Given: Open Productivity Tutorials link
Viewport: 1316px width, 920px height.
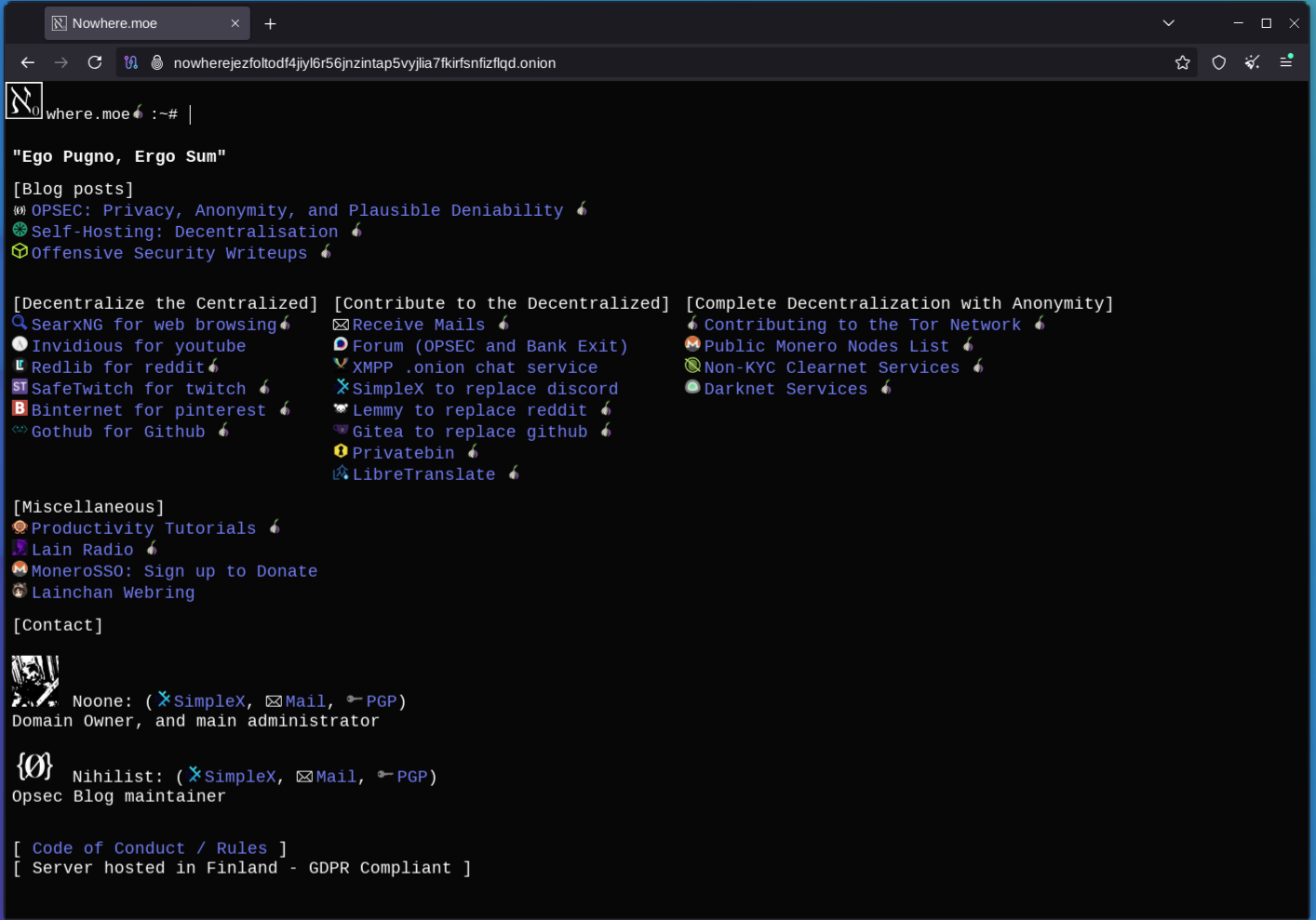Looking at the screenshot, I should coord(143,529).
